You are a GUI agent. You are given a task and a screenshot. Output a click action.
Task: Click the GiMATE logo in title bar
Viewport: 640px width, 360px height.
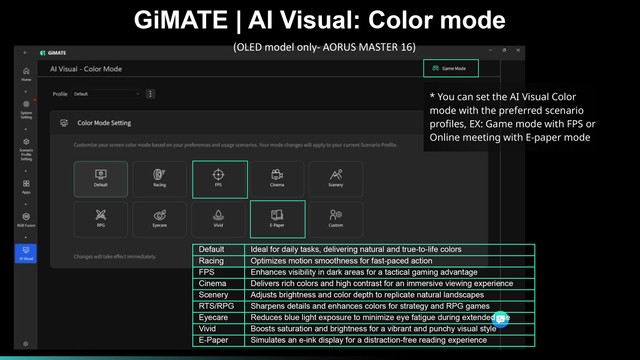pyautogui.click(x=53, y=53)
